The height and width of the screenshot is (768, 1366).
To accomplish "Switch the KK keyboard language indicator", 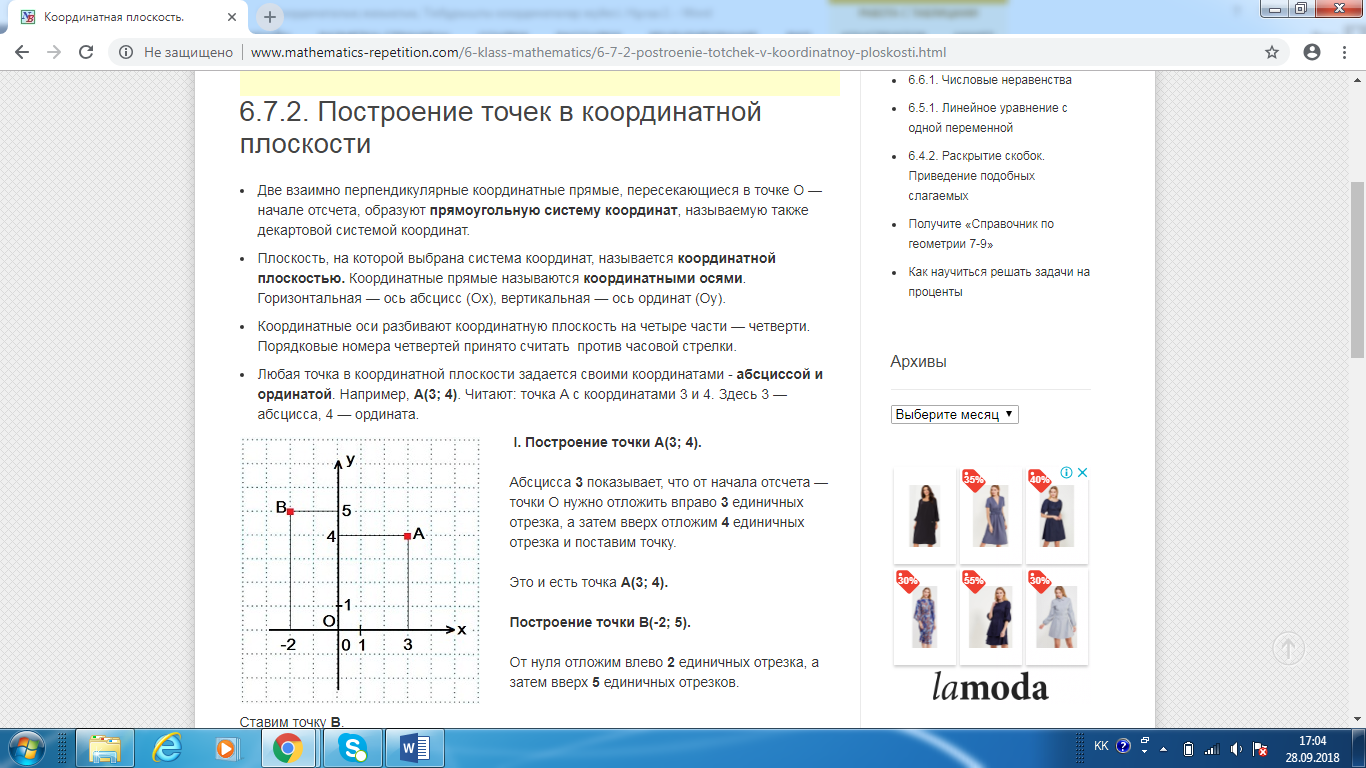I will click(x=1101, y=747).
